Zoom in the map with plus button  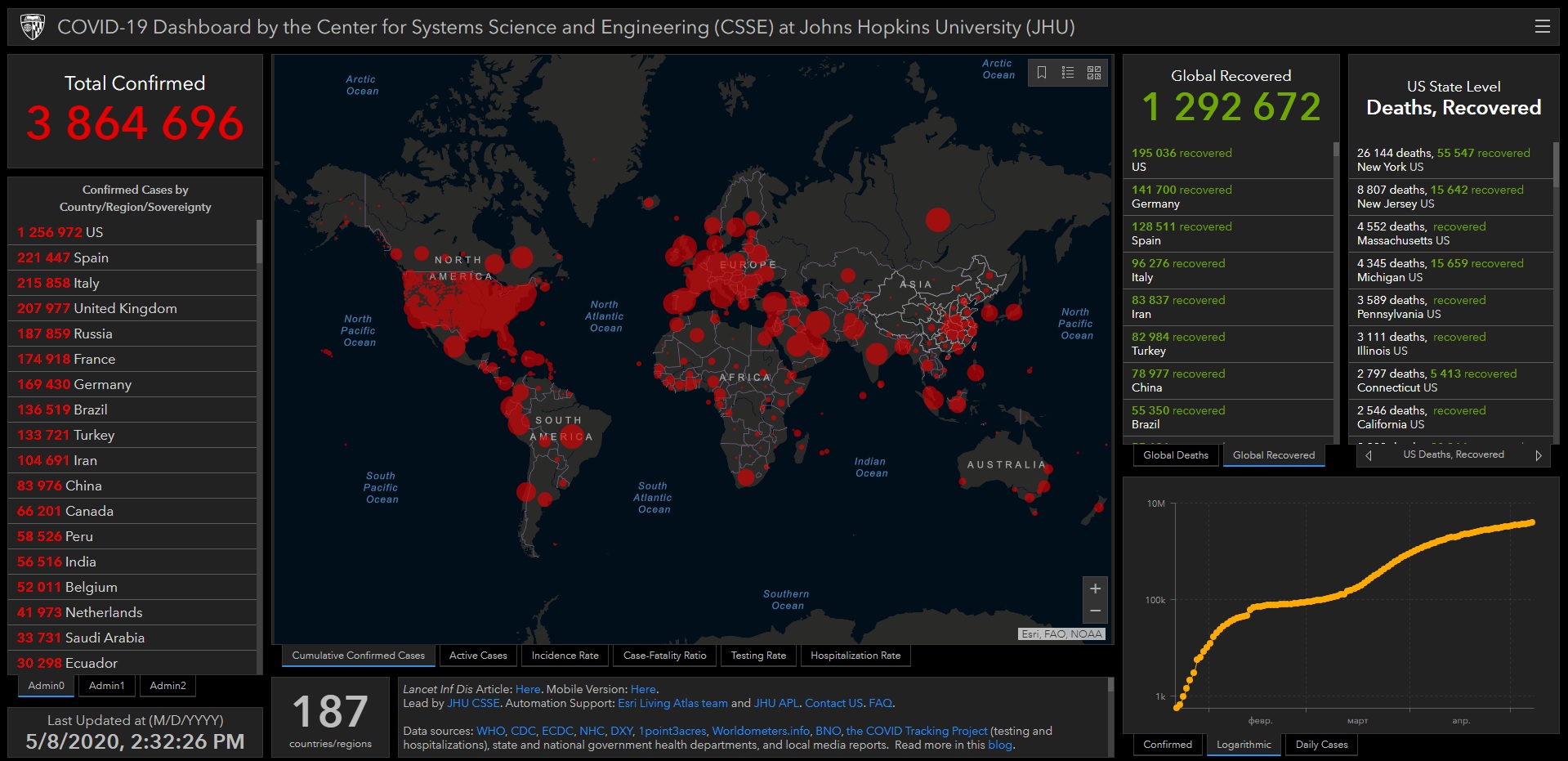point(1095,589)
